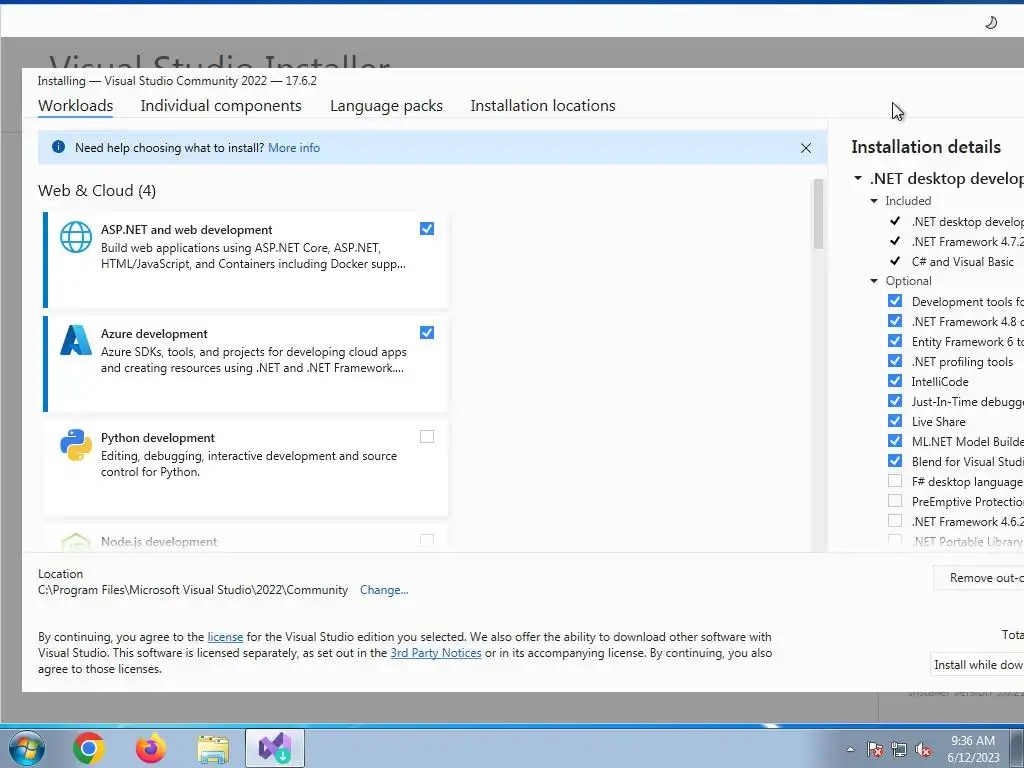Uncheck Entity Framework 6 tools

895,341
